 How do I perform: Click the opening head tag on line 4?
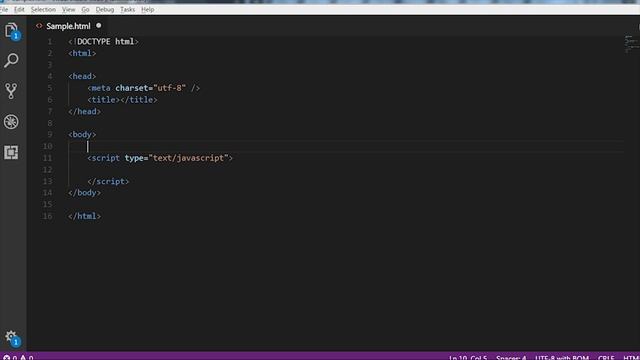click(82, 76)
